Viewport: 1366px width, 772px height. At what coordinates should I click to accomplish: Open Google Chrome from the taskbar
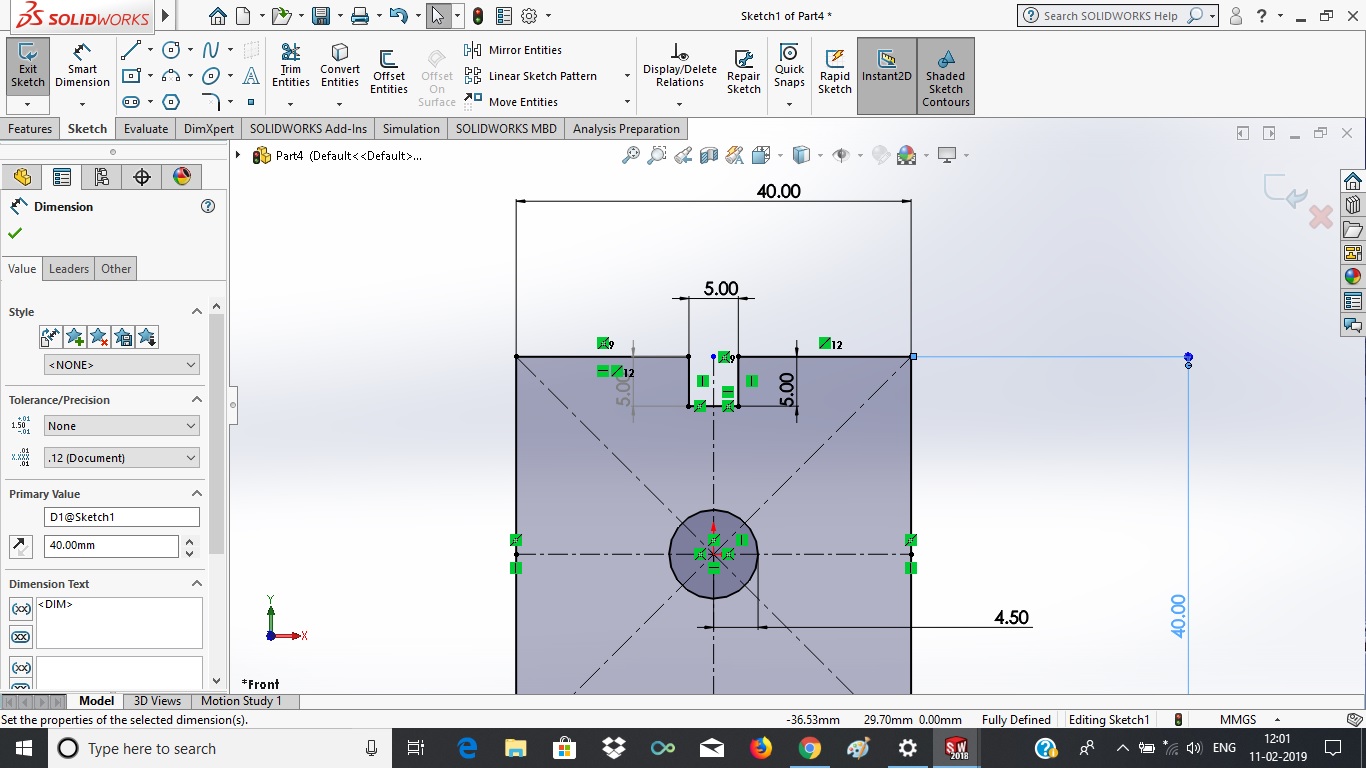coord(809,748)
